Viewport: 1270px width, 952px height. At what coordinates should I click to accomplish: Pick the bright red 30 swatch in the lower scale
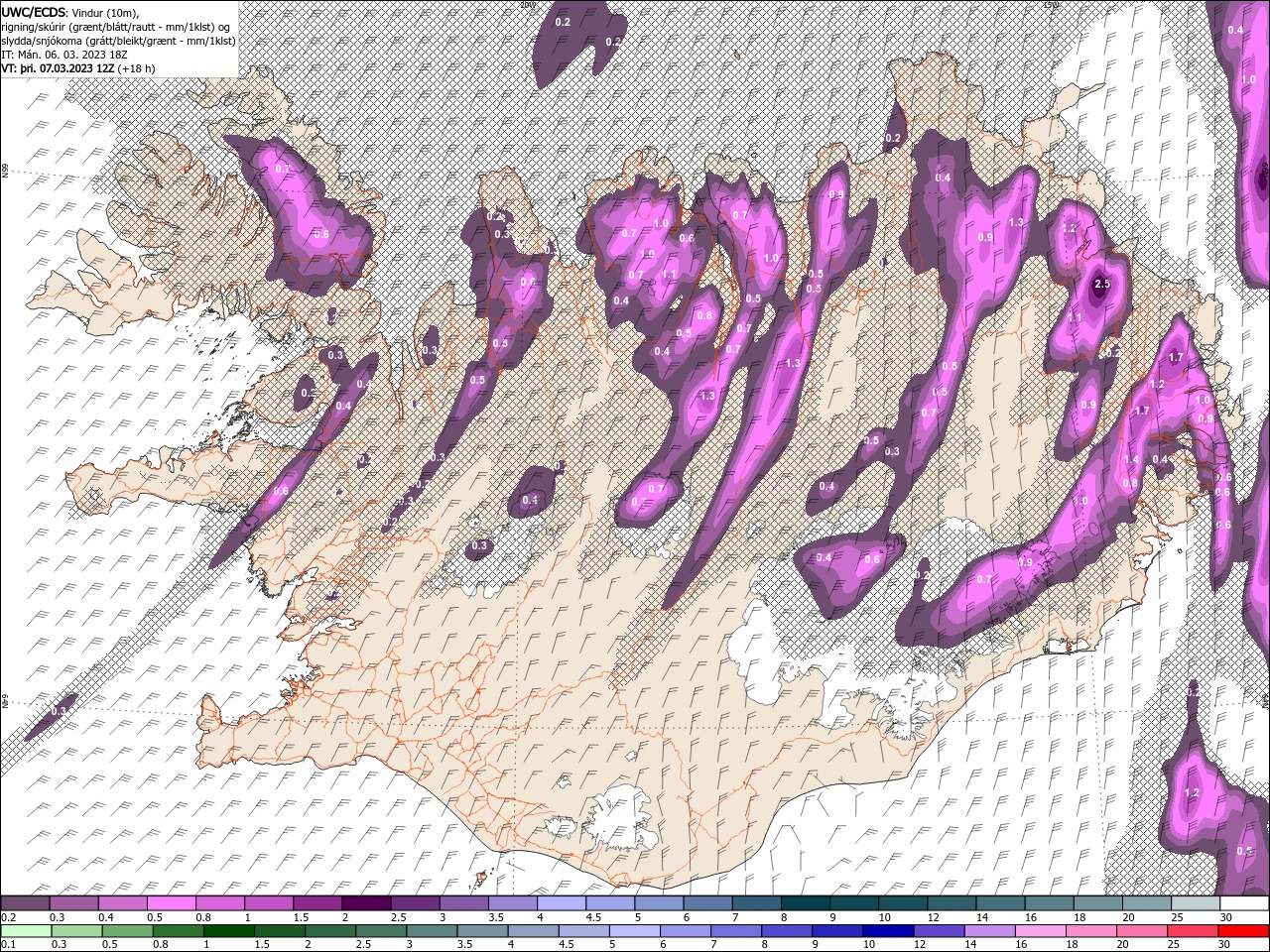tap(1243, 931)
